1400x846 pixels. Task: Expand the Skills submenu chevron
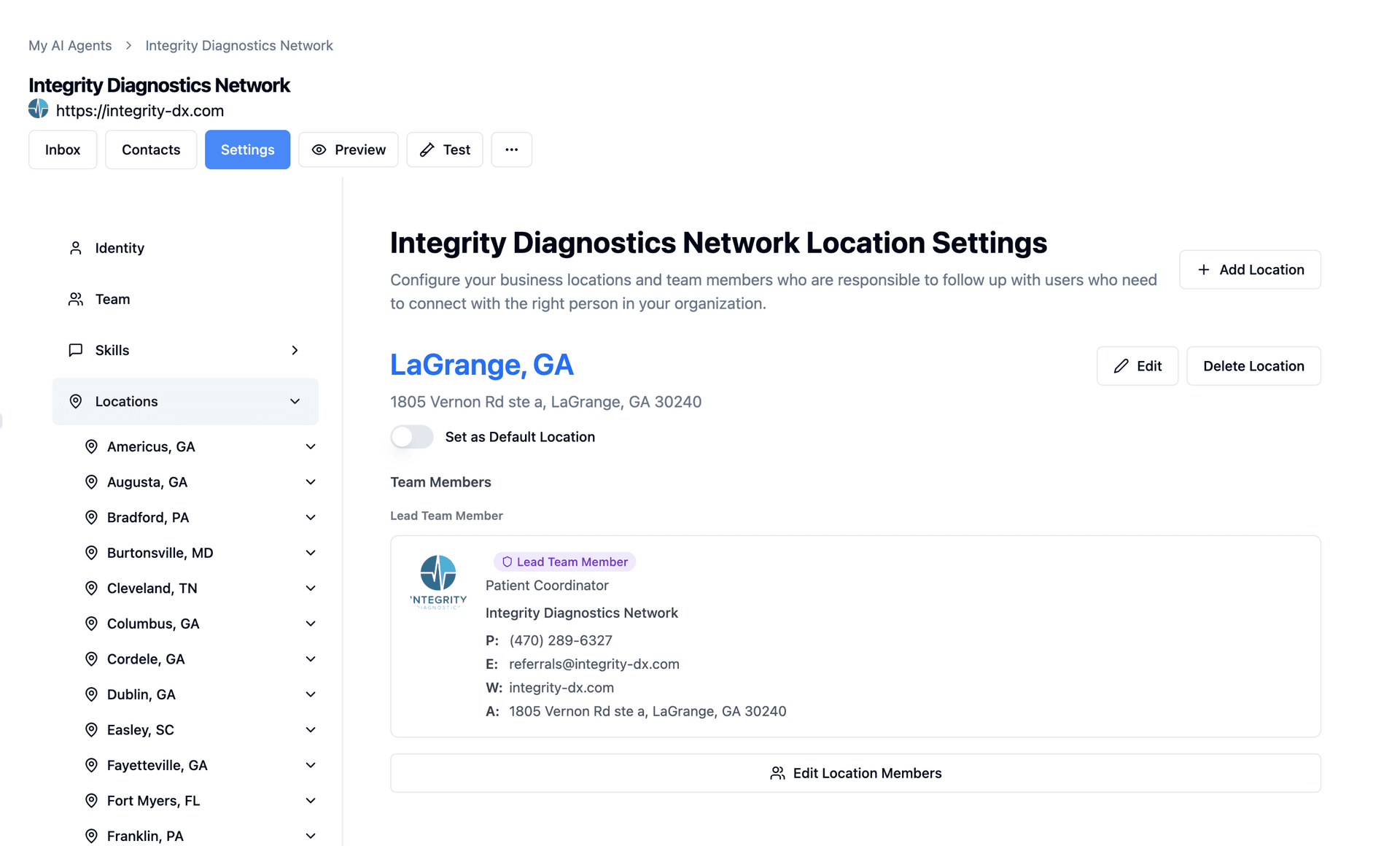click(x=295, y=350)
